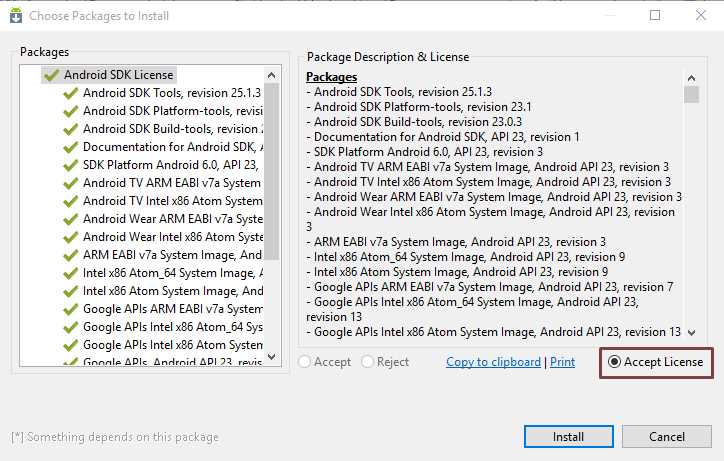Click Packages list scroll up arrow
Viewport: 724px width, 461px height.
[272, 75]
